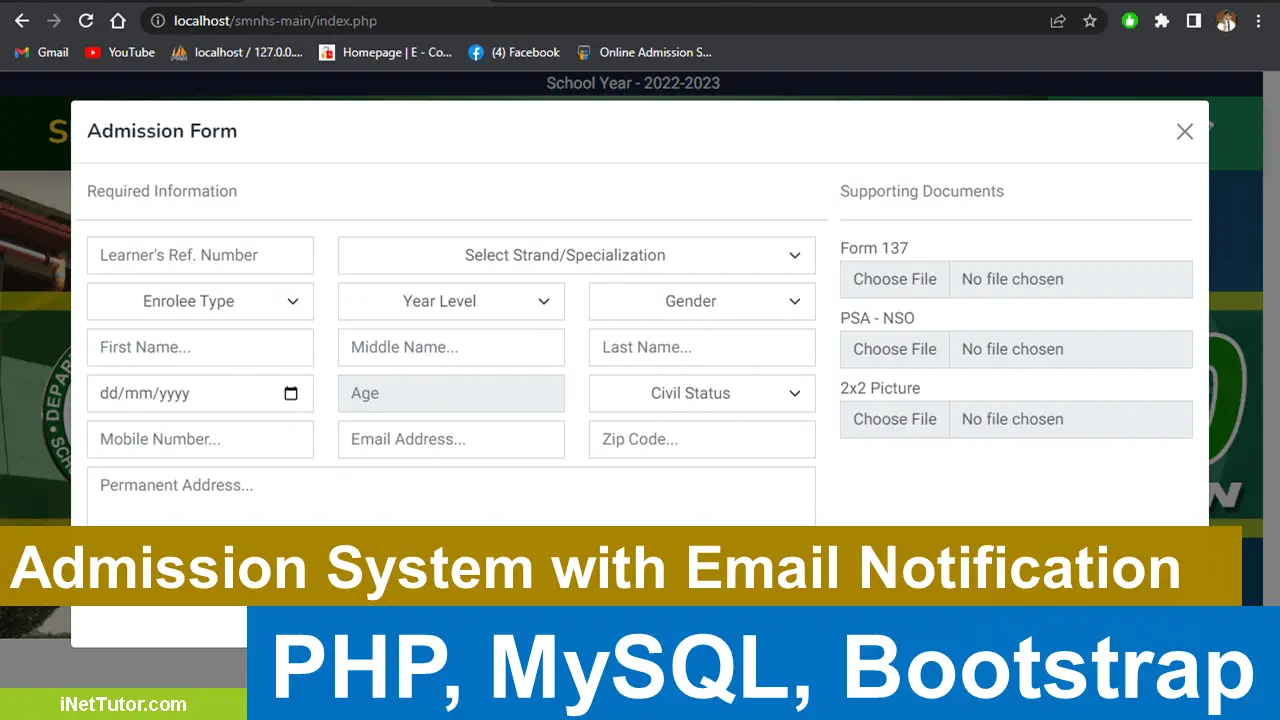Open the YouTube bookmark

(119, 52)
